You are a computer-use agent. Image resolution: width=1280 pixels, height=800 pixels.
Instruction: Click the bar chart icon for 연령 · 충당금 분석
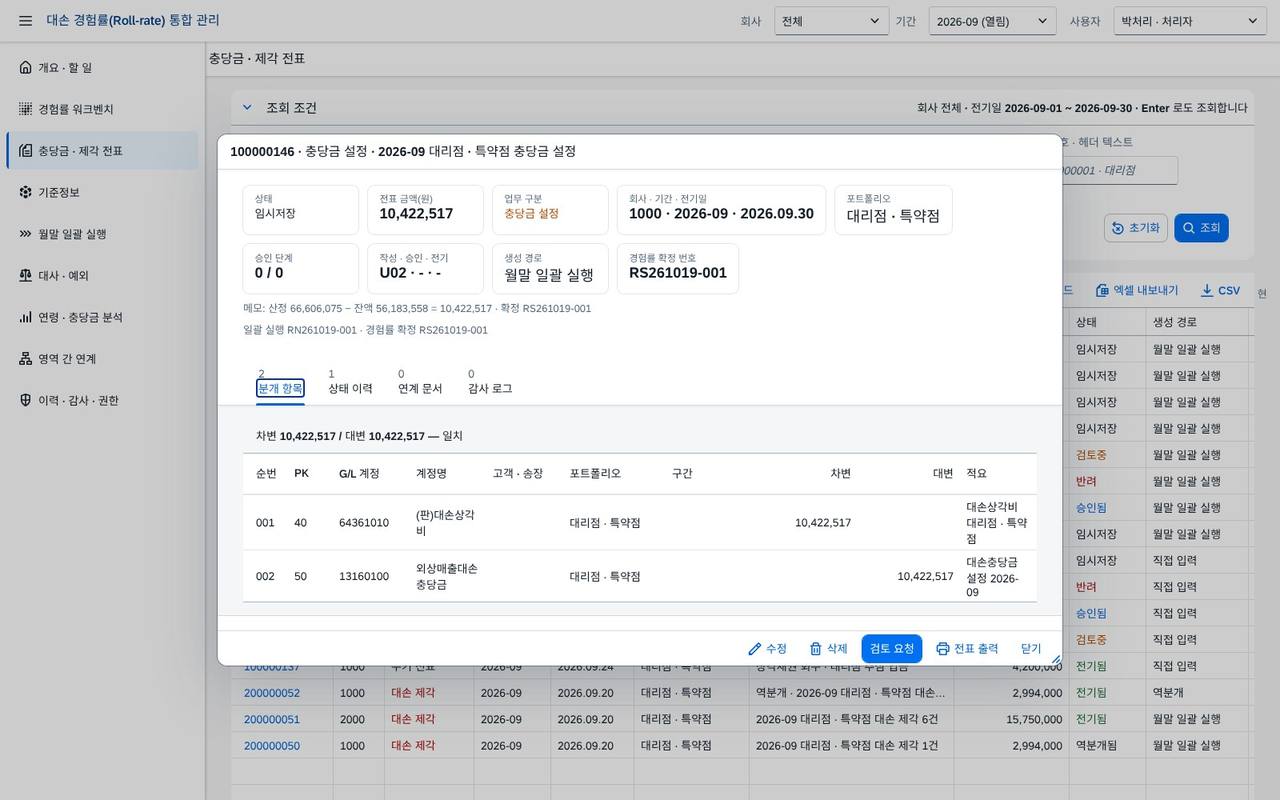[26, 317]
